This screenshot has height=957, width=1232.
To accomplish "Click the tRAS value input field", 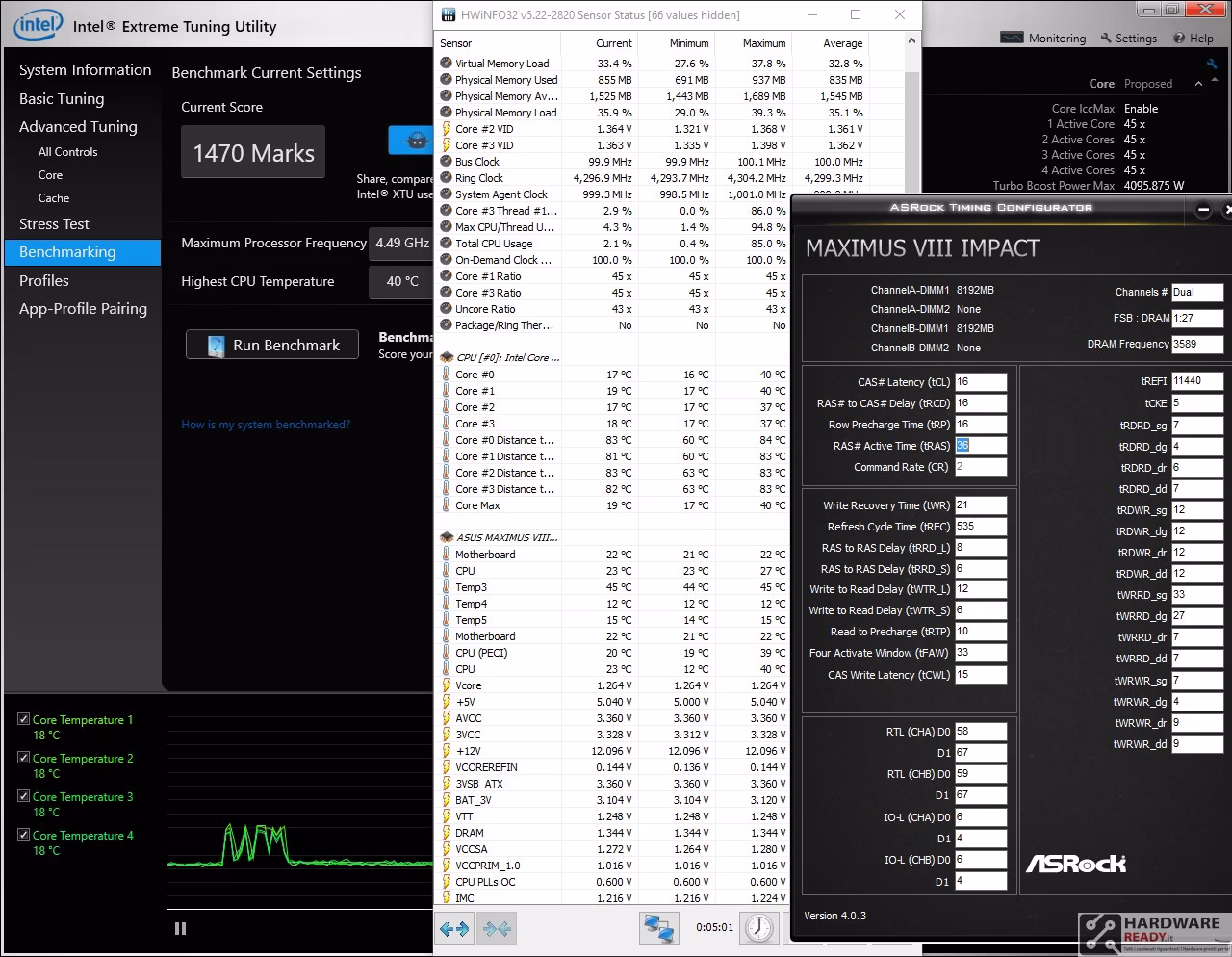I will 981,446.
